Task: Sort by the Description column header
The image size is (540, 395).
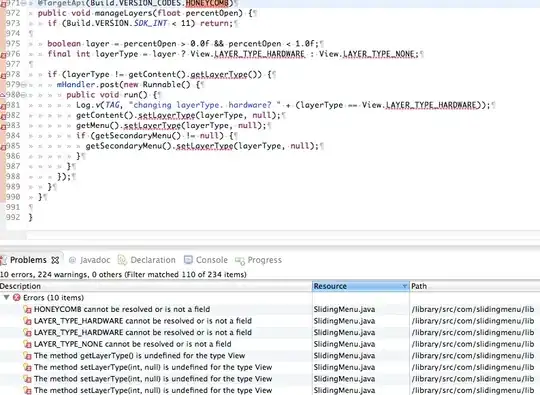Action: coord(156,286)
